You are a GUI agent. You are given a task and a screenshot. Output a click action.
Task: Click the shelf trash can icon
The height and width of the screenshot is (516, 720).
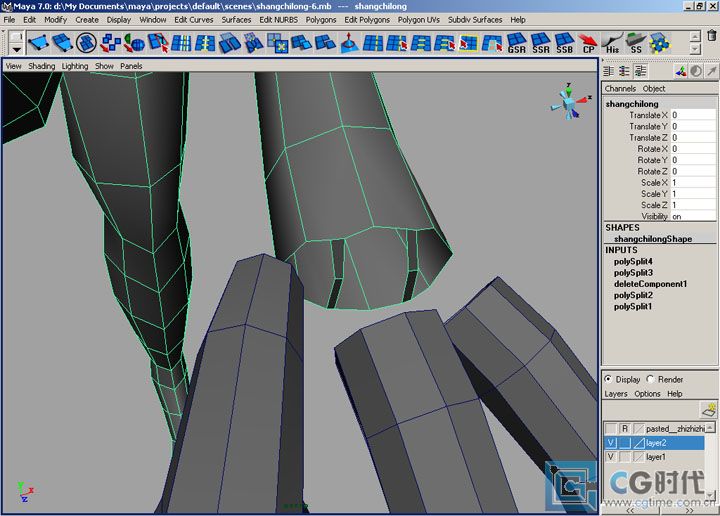coord(711,35)
